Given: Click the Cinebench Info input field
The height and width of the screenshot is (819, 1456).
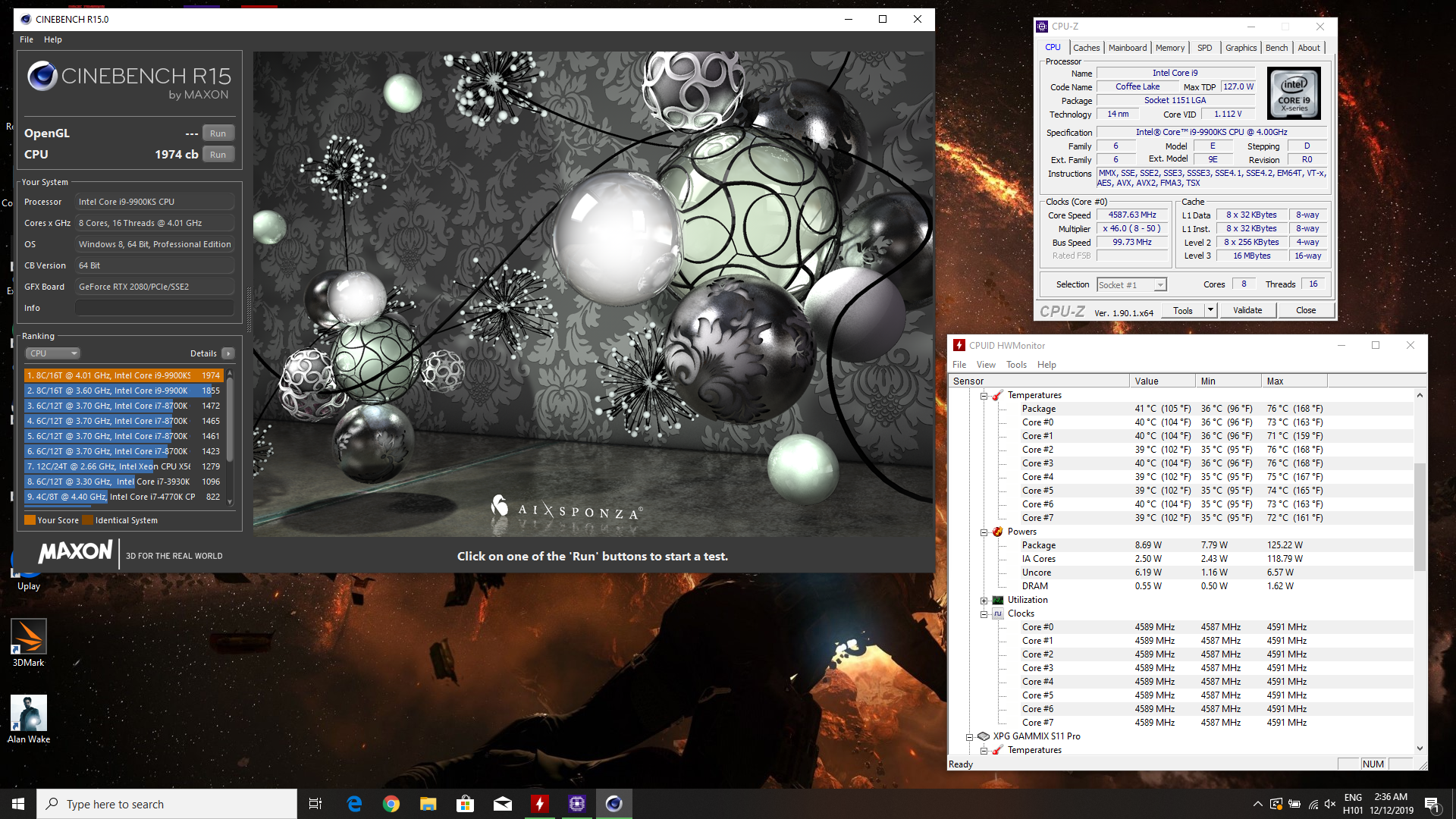Looking at the screenshot, I should click(155, 308).
